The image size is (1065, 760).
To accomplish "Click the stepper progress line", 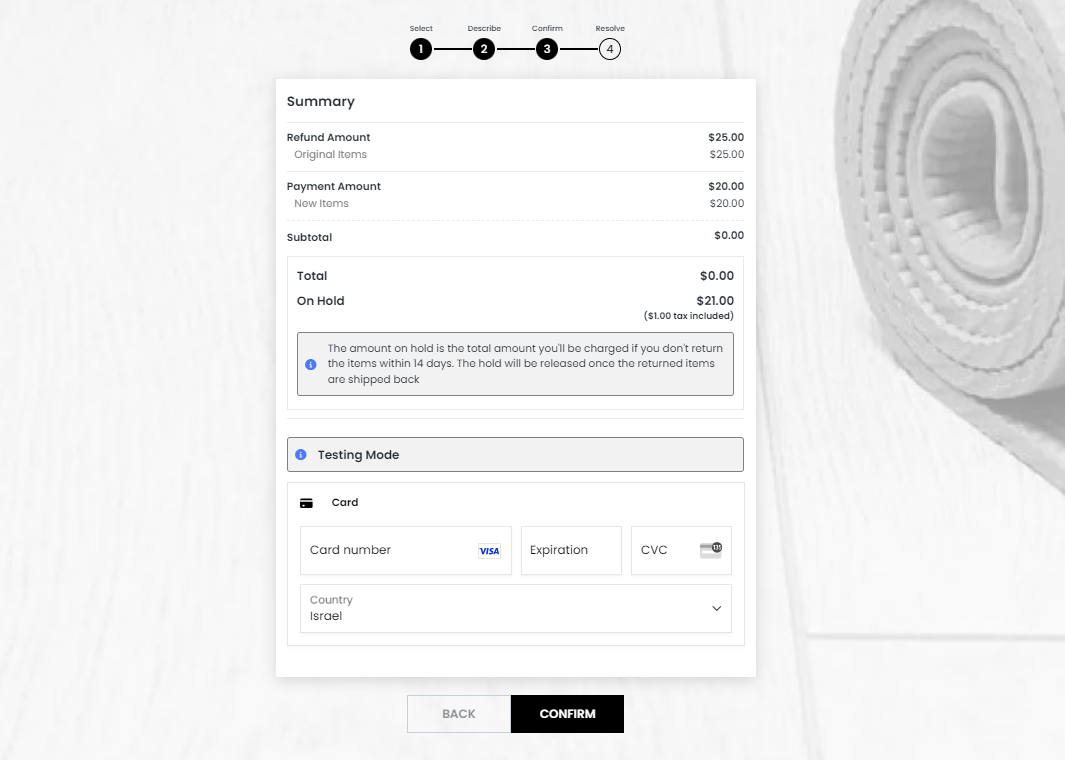I will click(515, 48).
